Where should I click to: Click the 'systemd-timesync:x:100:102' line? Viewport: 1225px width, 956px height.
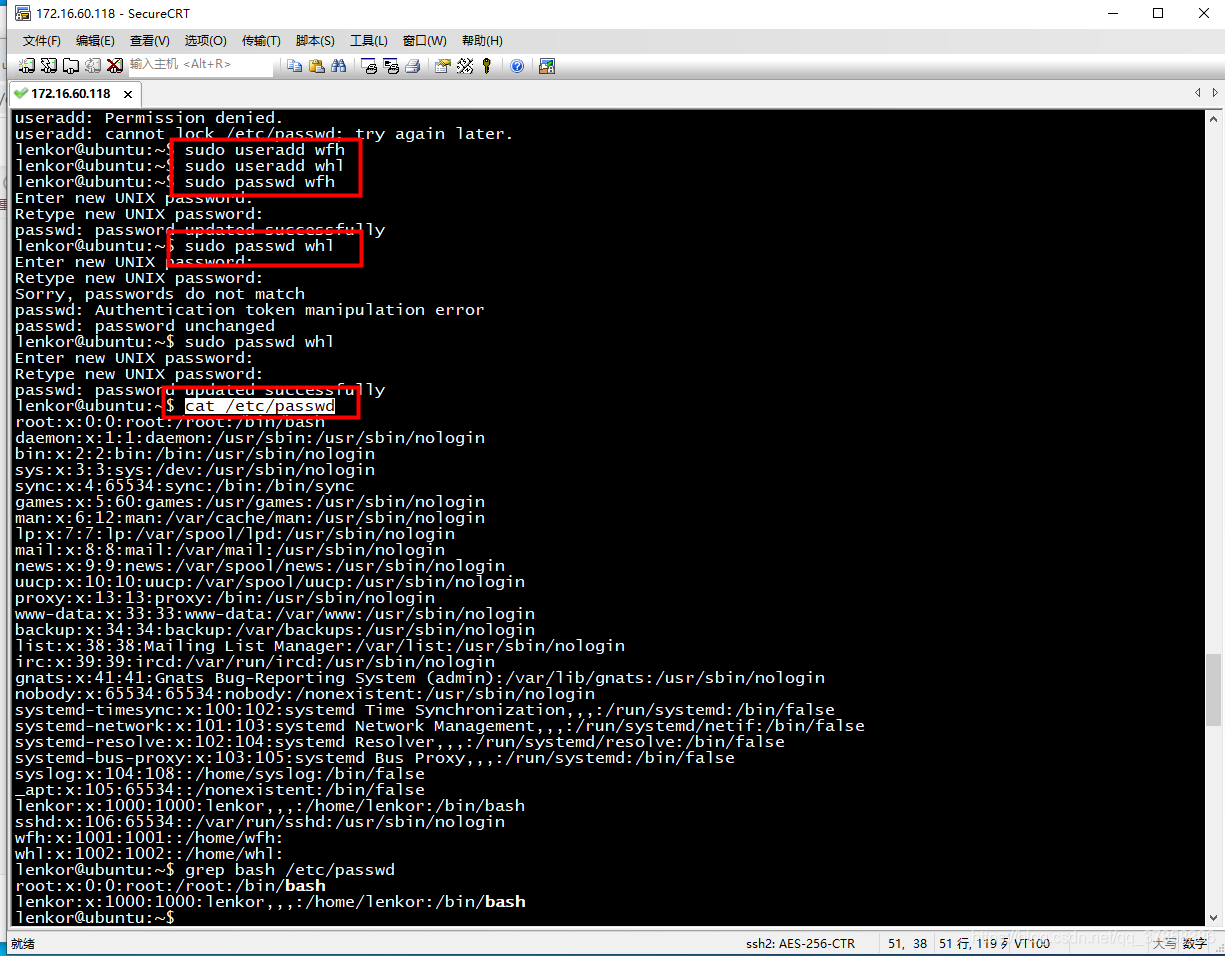(425, 710)
